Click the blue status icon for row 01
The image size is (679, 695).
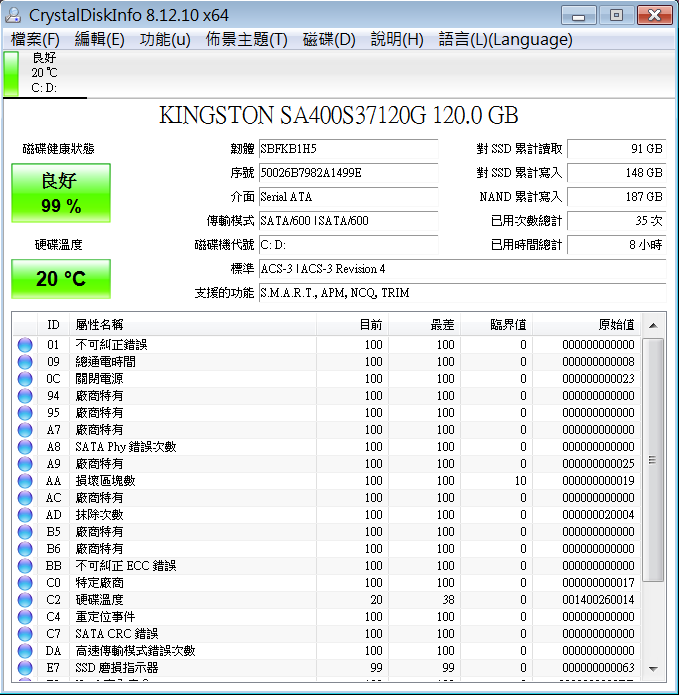click(x=25, y=345)
